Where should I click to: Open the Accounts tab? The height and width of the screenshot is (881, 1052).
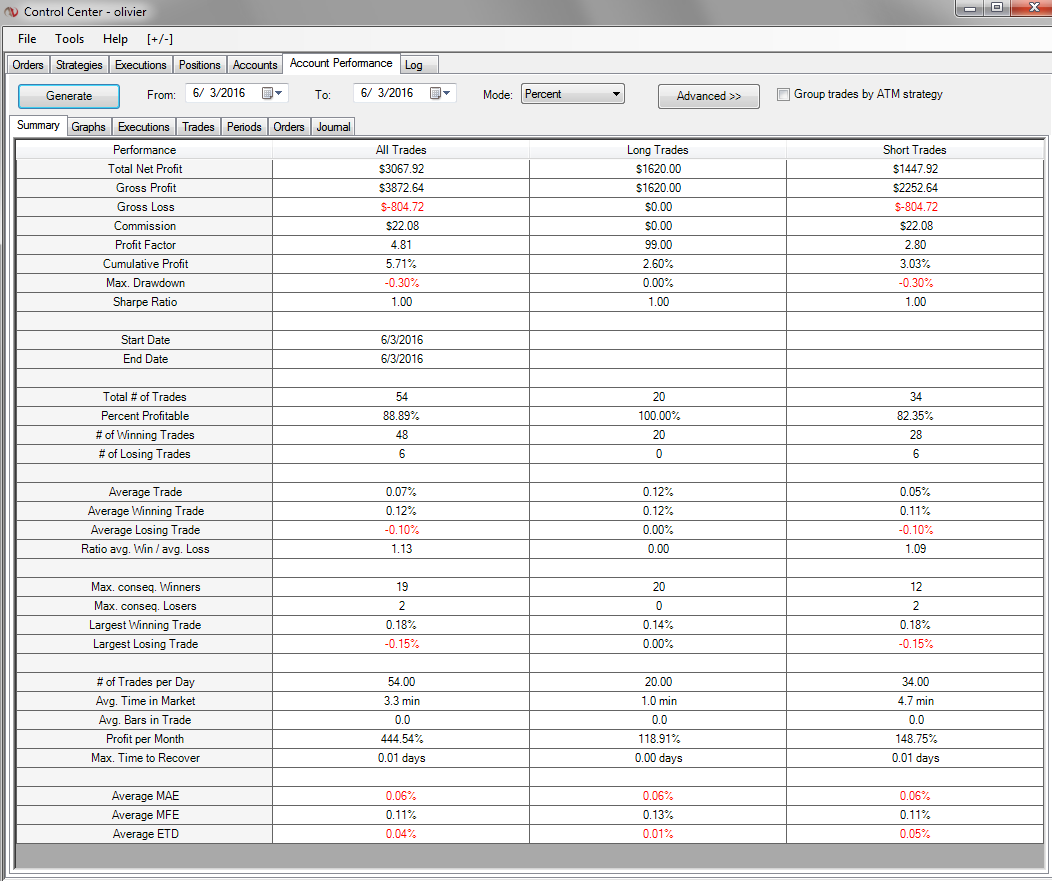click(x=255, y=65)
